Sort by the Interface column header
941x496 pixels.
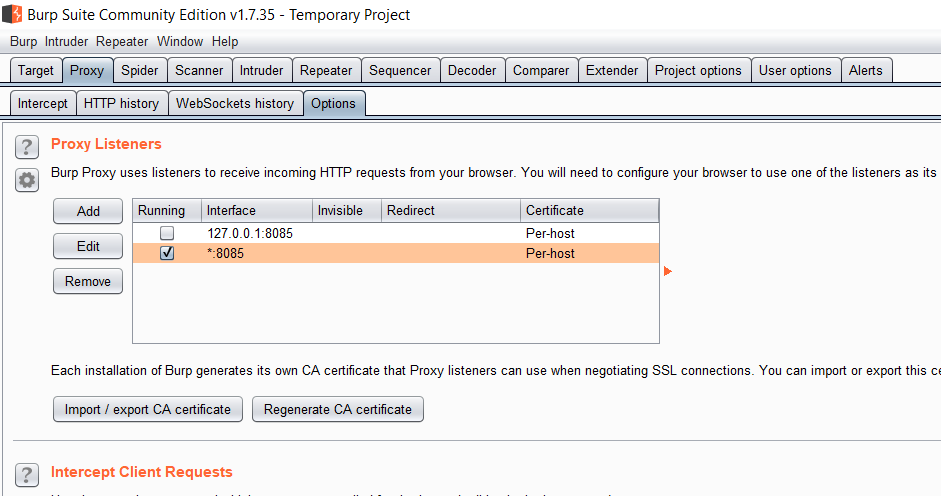(257, 211)
